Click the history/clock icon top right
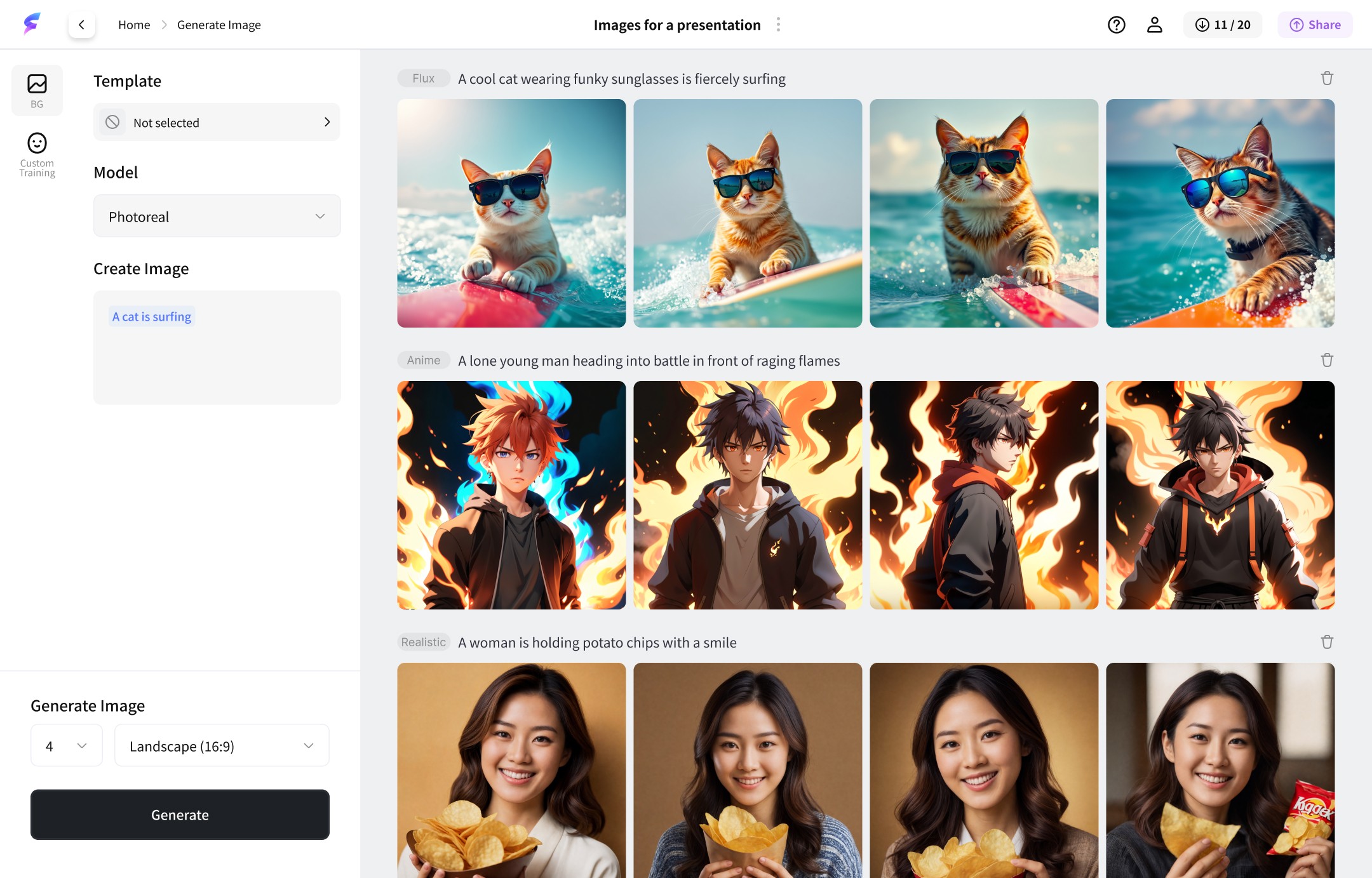This screenshot has height=878, width=1372. (x=1201, y=24)
